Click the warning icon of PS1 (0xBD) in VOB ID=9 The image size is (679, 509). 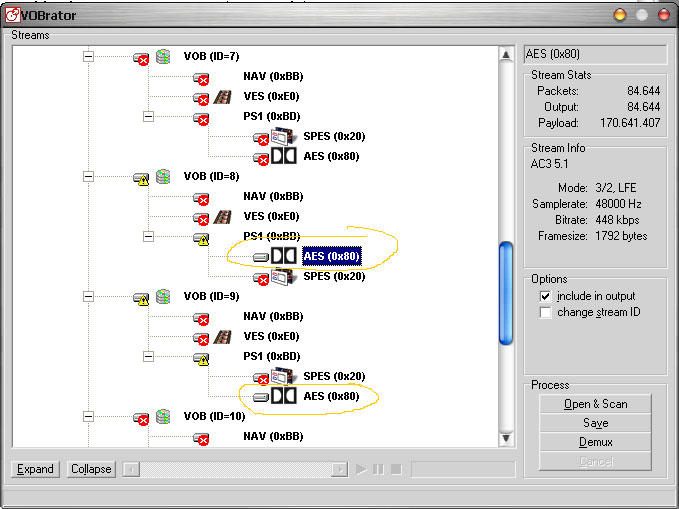coord(201,359)
